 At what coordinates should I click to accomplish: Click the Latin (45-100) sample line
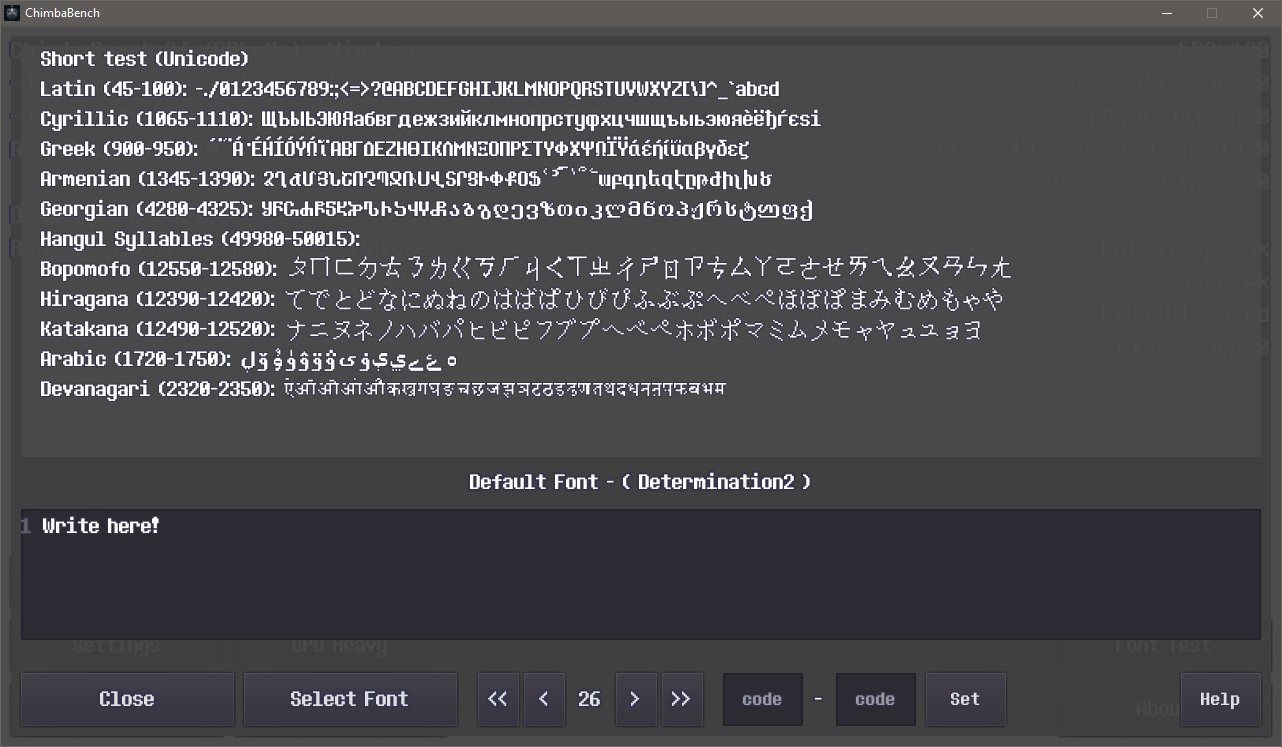tap(410, 89)
